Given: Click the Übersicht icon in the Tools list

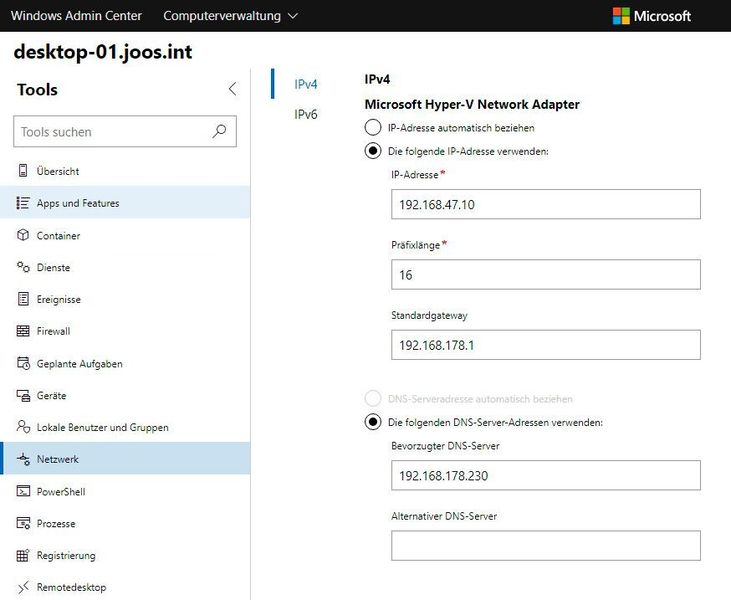Looking at the screenshot, I should (23, 171).
